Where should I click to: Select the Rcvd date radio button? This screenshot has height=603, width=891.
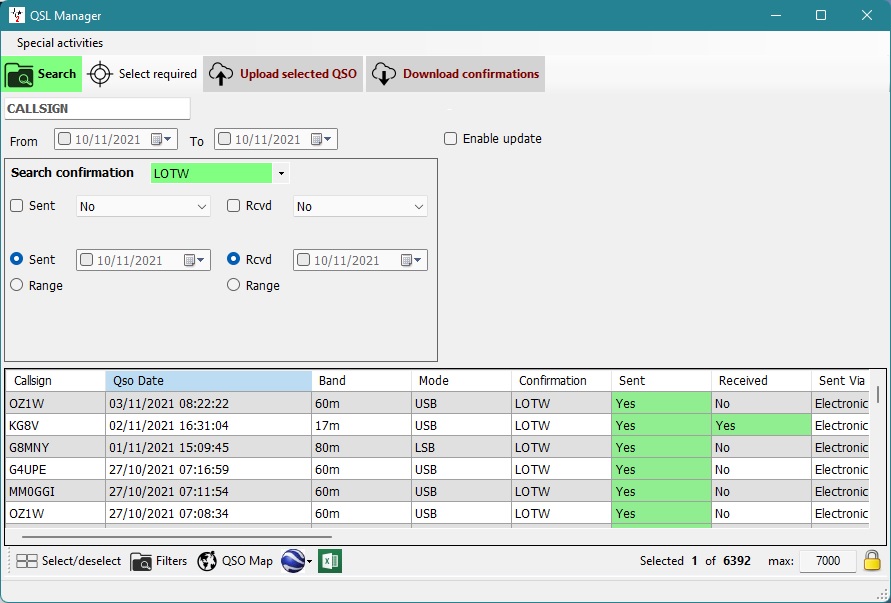pos(234,259)
